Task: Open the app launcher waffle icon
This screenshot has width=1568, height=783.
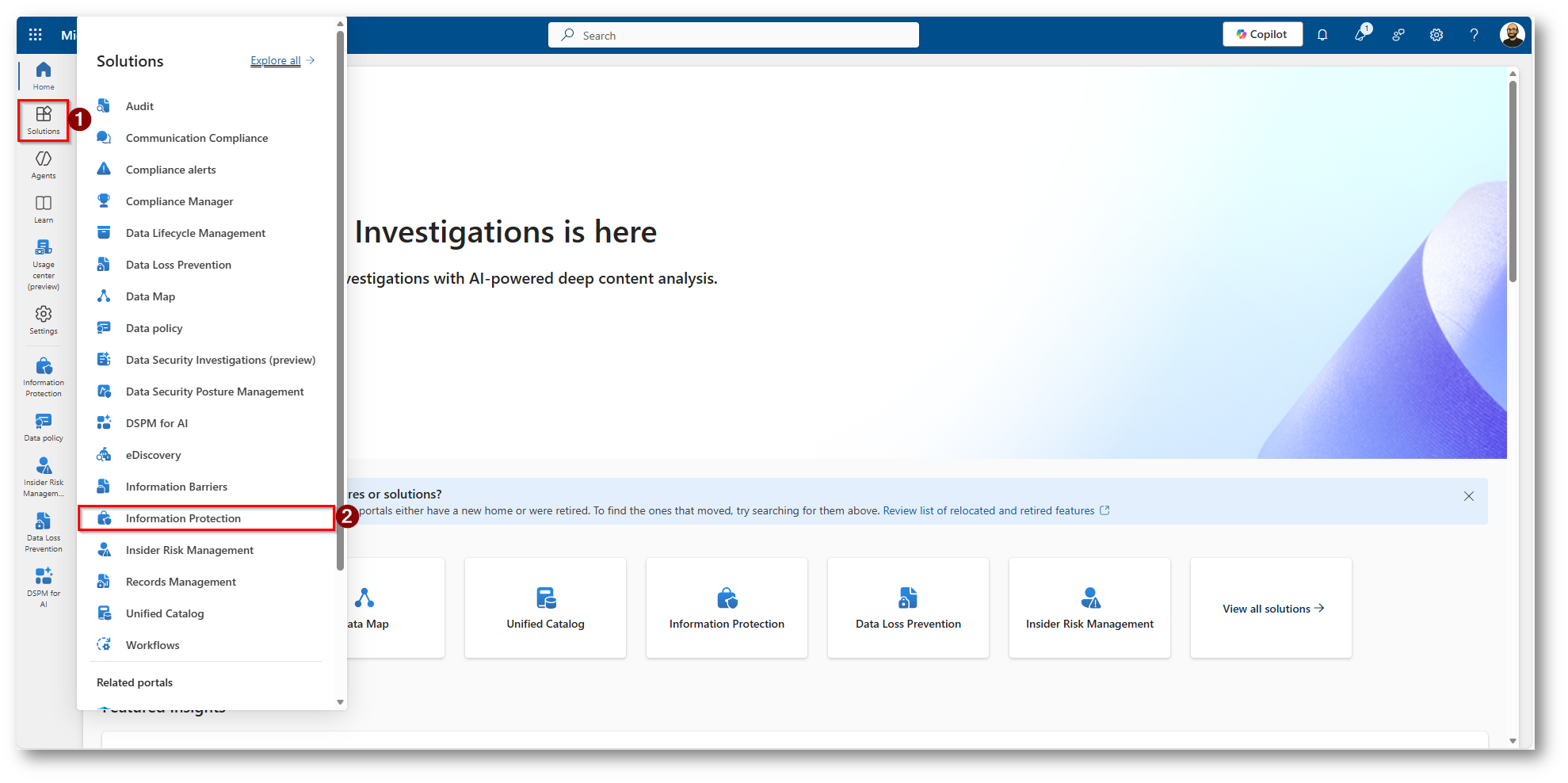Action: tap(35, 35)
